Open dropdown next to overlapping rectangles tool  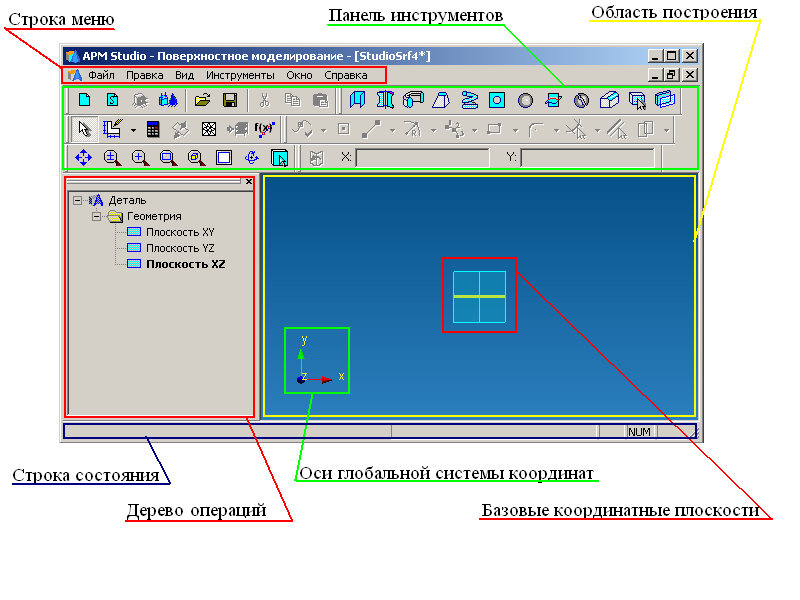point(666,131)
